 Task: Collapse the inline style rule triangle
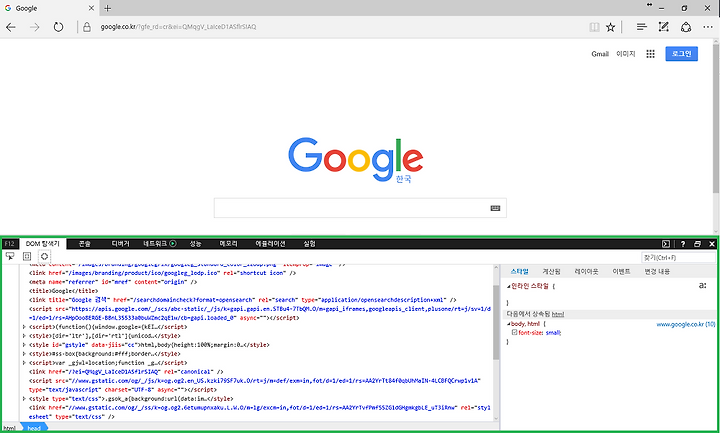[508, 287]
